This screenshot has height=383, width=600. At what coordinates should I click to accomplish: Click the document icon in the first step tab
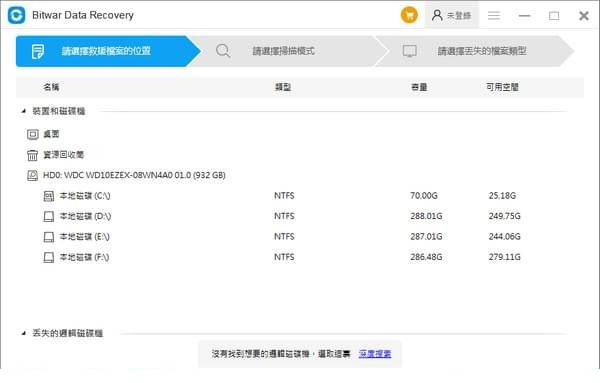38,51
